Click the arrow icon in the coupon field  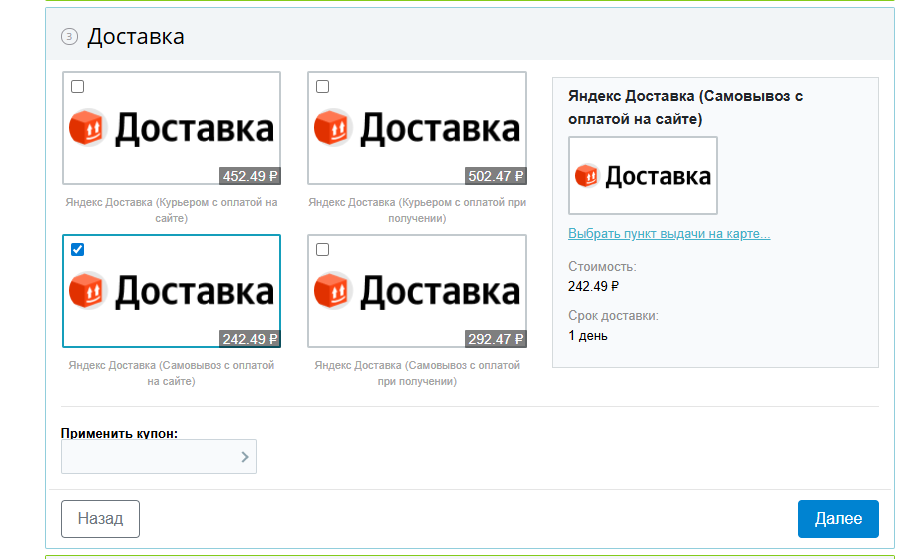tap(245, 457)
